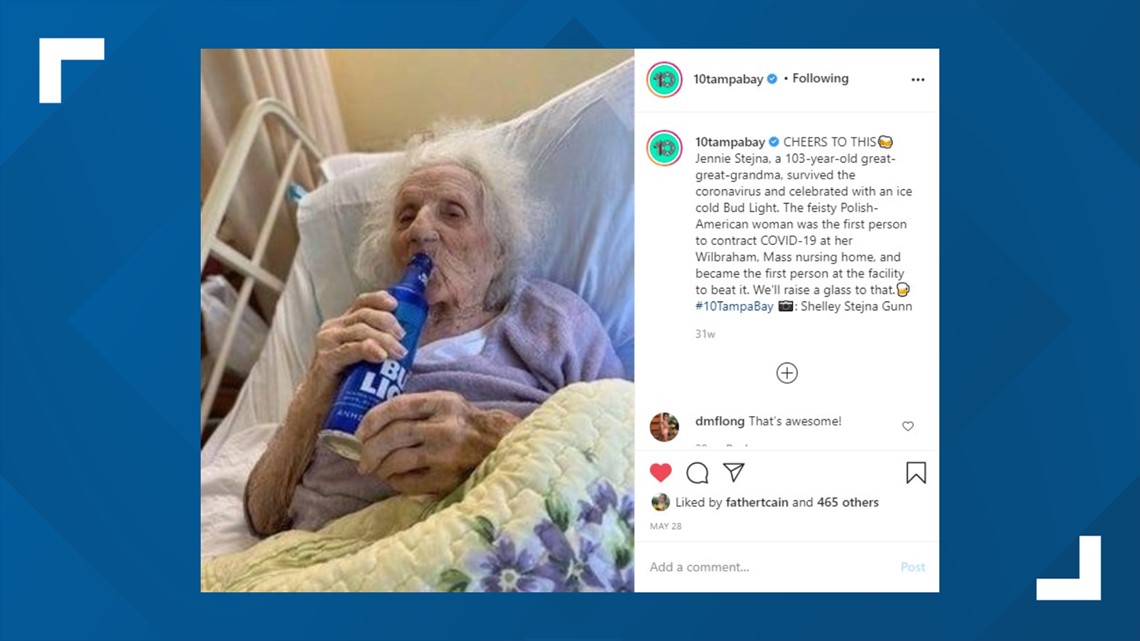
Task: Click the Post comment button
Action: (912, 567)
